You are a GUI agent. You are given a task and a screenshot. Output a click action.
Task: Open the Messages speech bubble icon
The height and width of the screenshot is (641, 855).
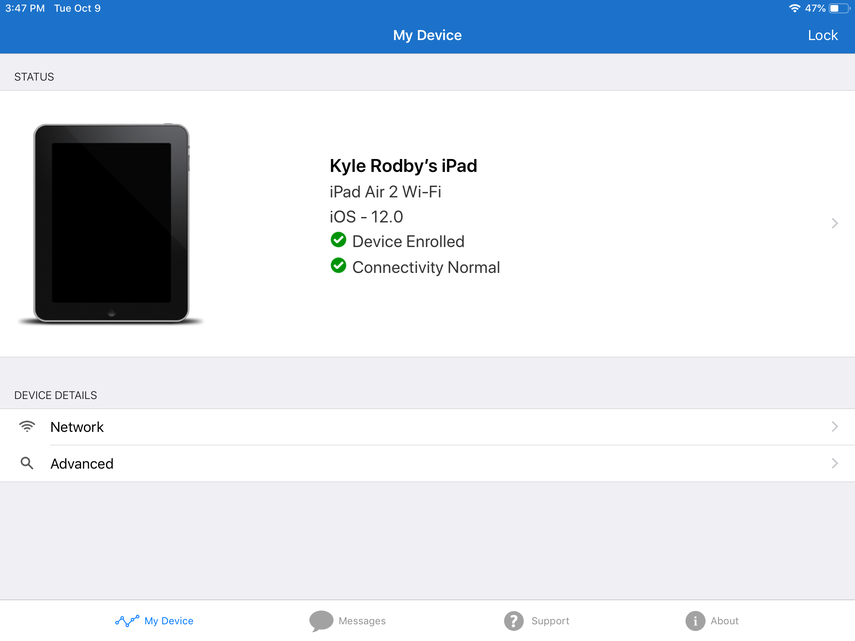click(x=321, y=621)
